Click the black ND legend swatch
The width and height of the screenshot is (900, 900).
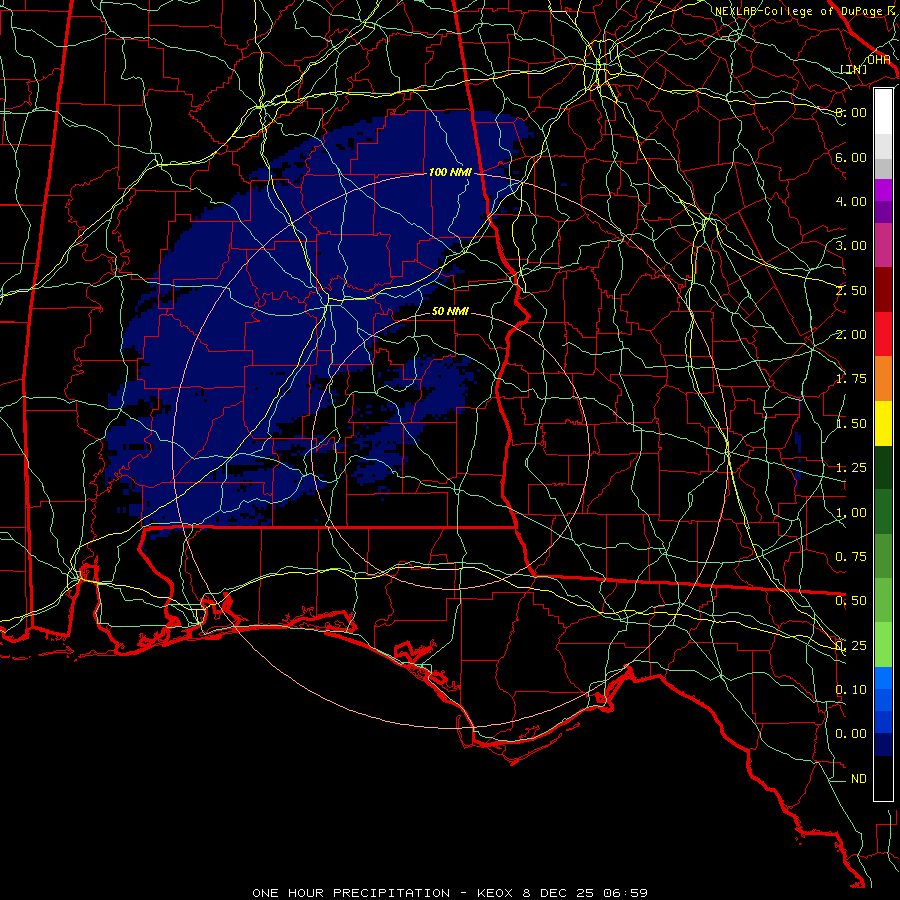[883, 778]
